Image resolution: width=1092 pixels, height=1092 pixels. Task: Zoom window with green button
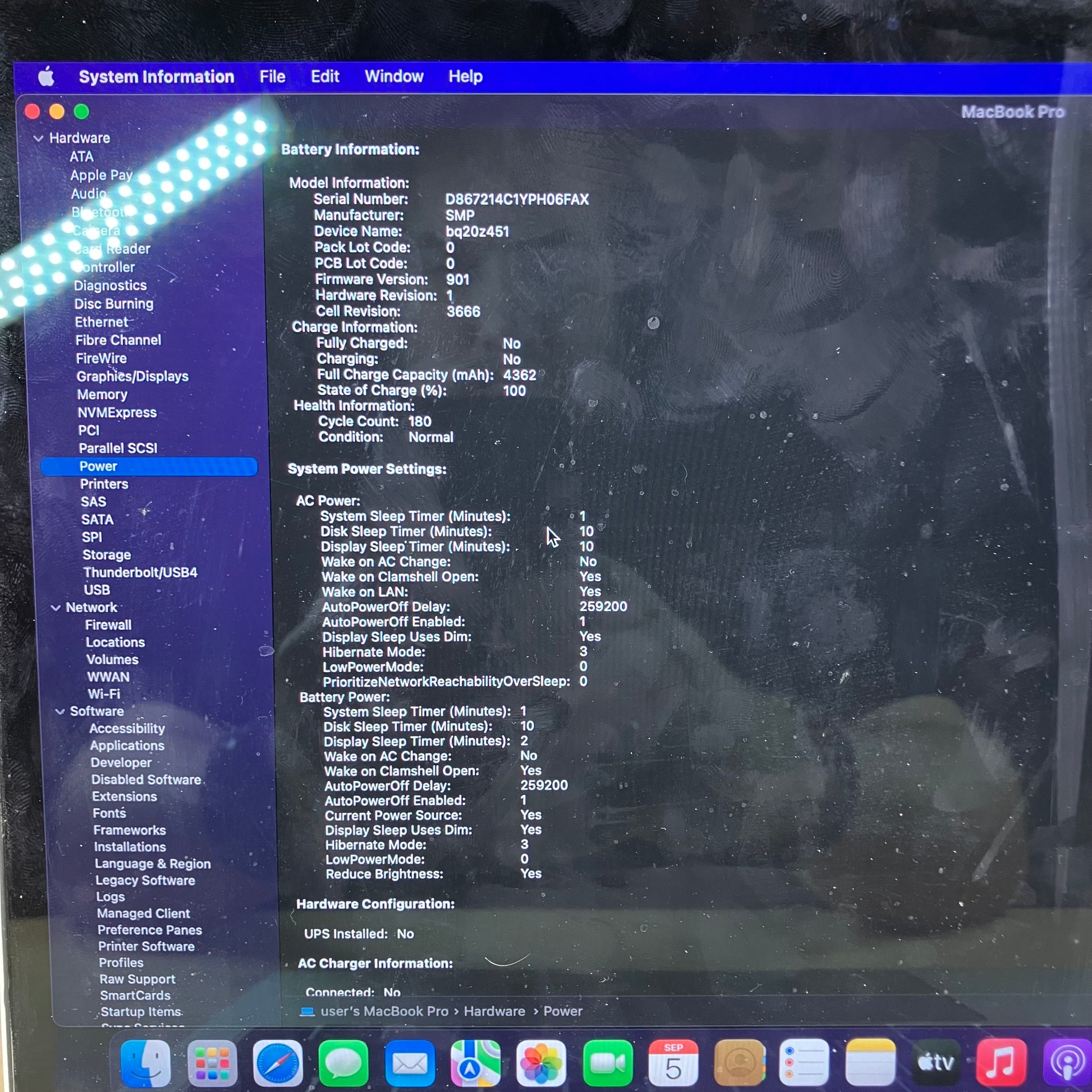(x=81, y=112)
